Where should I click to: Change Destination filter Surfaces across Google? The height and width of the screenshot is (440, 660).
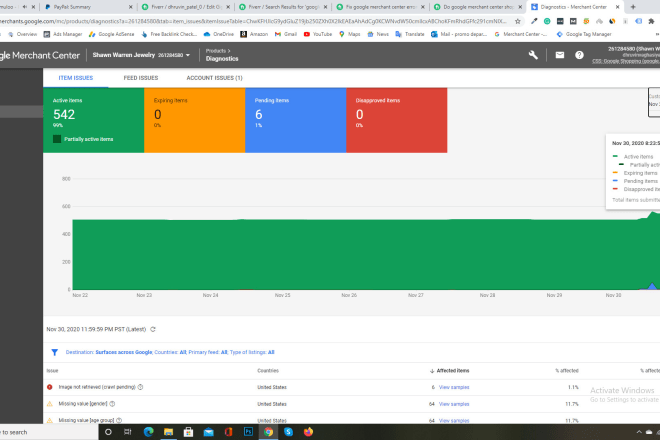click(109, 352)
